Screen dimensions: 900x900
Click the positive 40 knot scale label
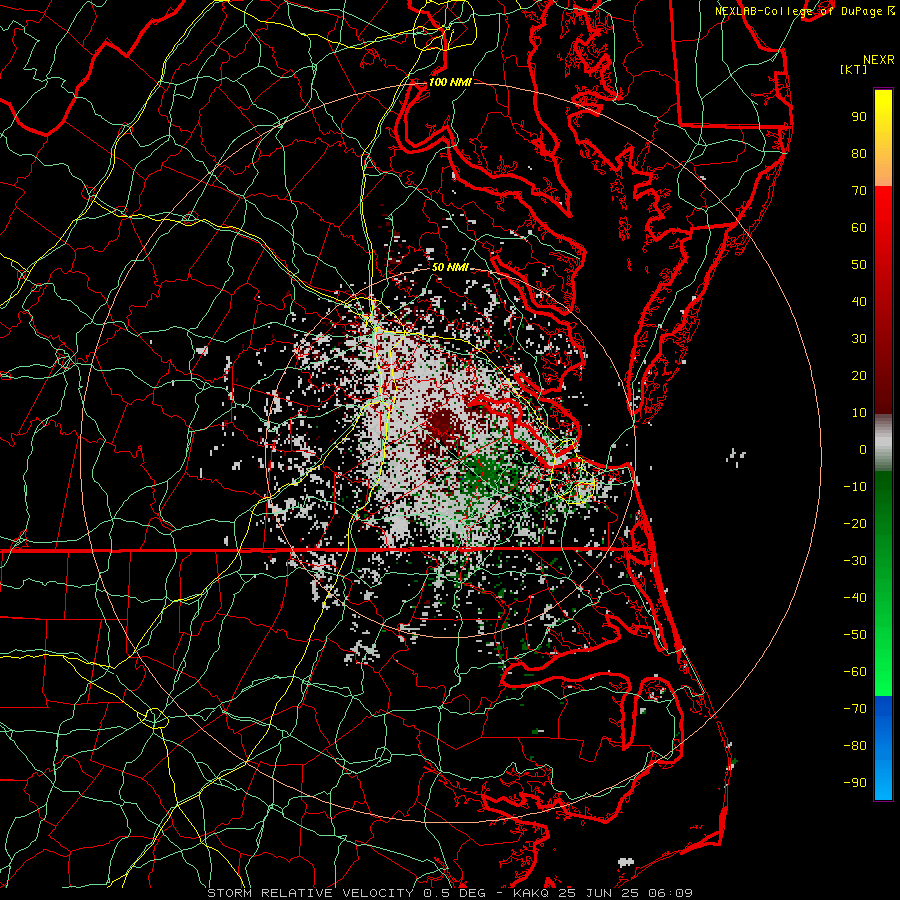[x=859, y=301]
